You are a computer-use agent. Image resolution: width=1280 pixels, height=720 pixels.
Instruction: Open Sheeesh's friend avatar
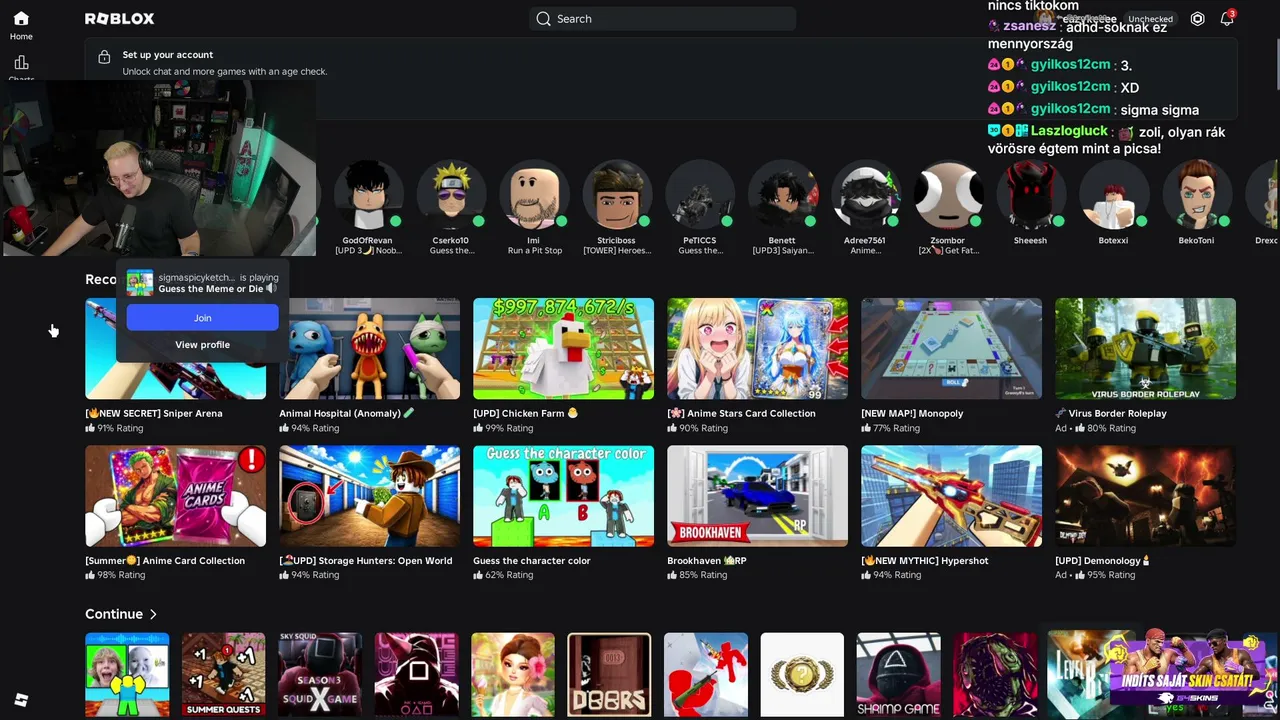[x=1031, y=195]
